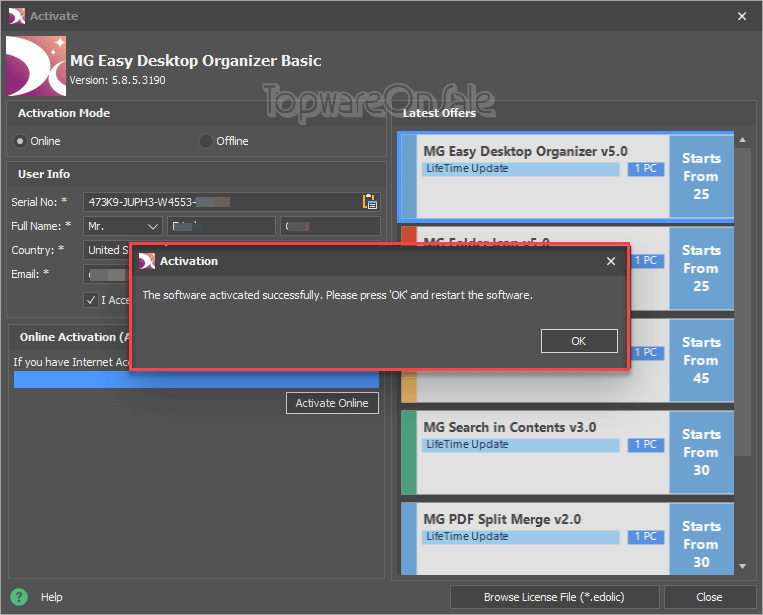Click the Latest Offers header
The width and height of the screenshot is (763, 615).
pyautogui.click(x=439, y=113)
